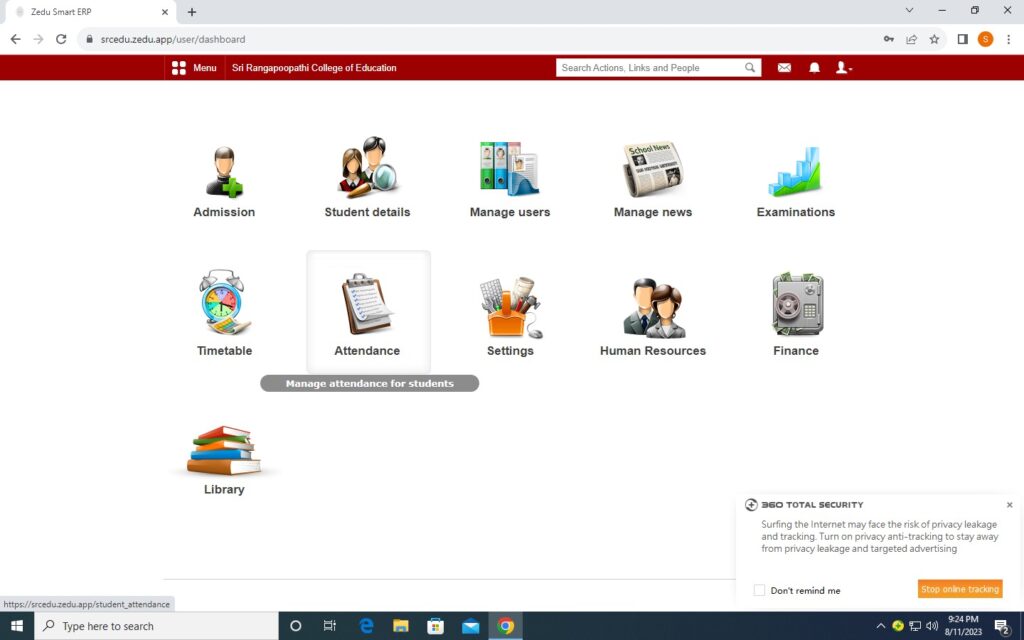Viewport: 1024px width, 640px height.
Task: Expand the Chrome tab search chevron
Action: coord(909,11)
